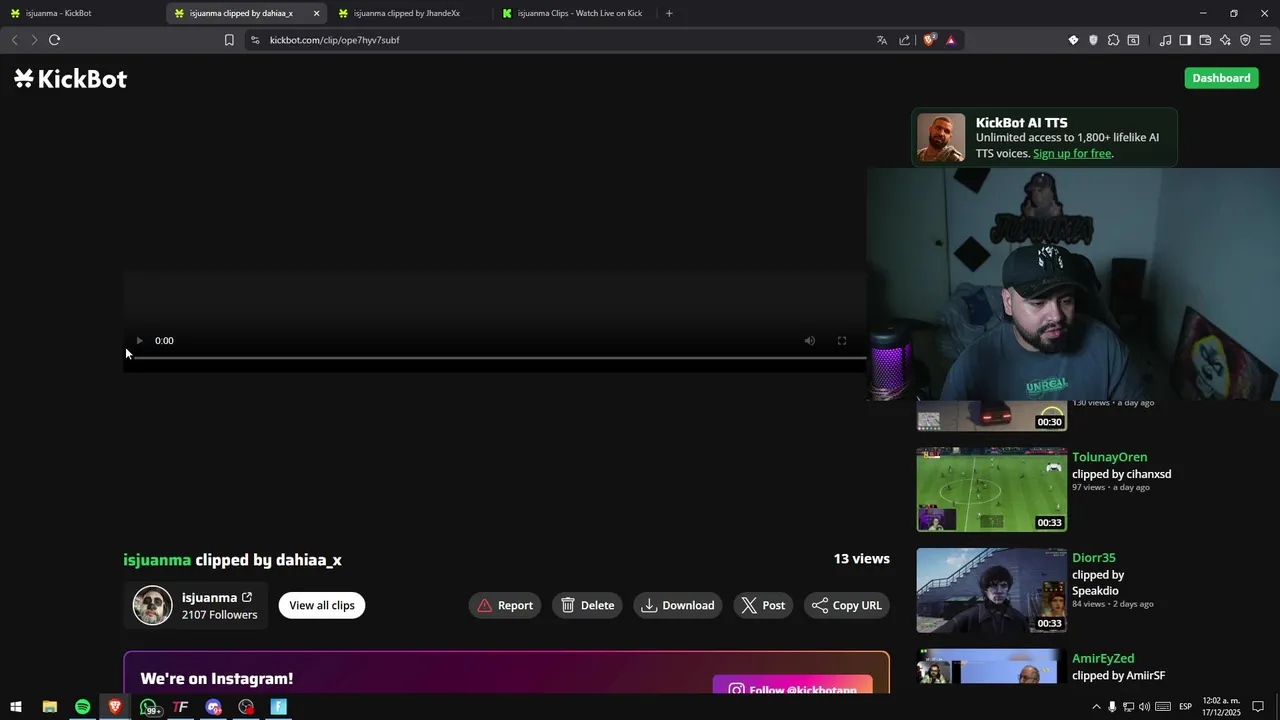Switch to isjuanma clipped by JhandeXx tab
This screenshot has width=1280, height=720.
pos(410,13)
